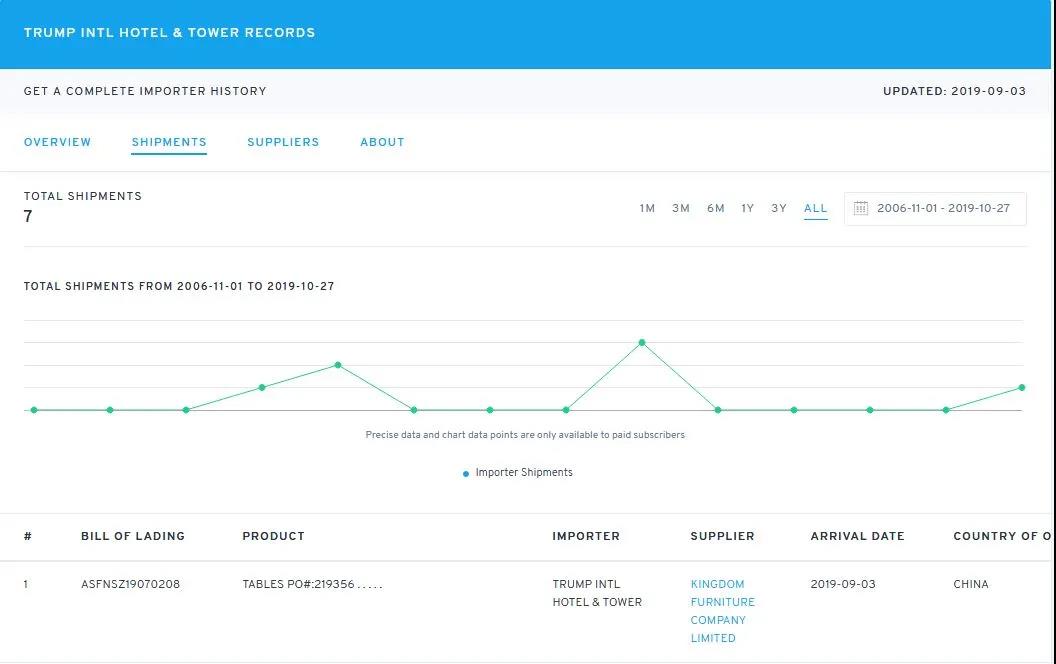Click row number 1 in shipments table
1056x664 pixels.
click(26, 584)
